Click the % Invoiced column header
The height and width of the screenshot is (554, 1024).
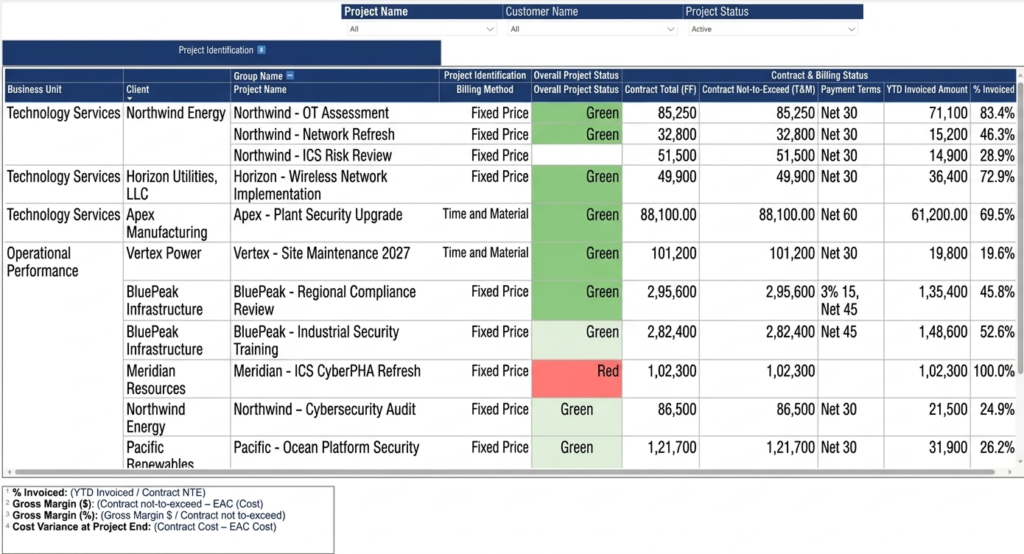tap(993, 90)
